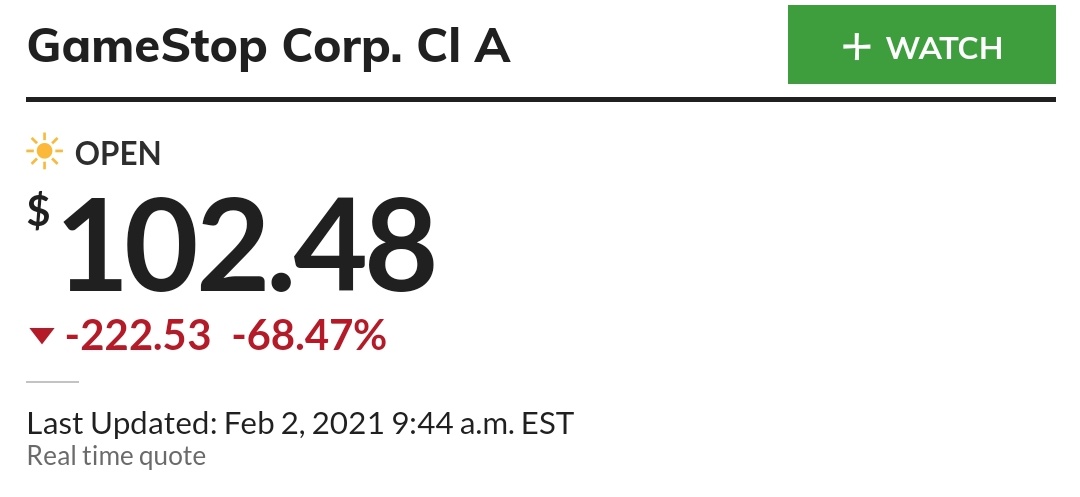Click the 9:44 a.m. EST timestamp
Image resolution: width=1080 pixels, height=497 pixels.
point(482,423)
